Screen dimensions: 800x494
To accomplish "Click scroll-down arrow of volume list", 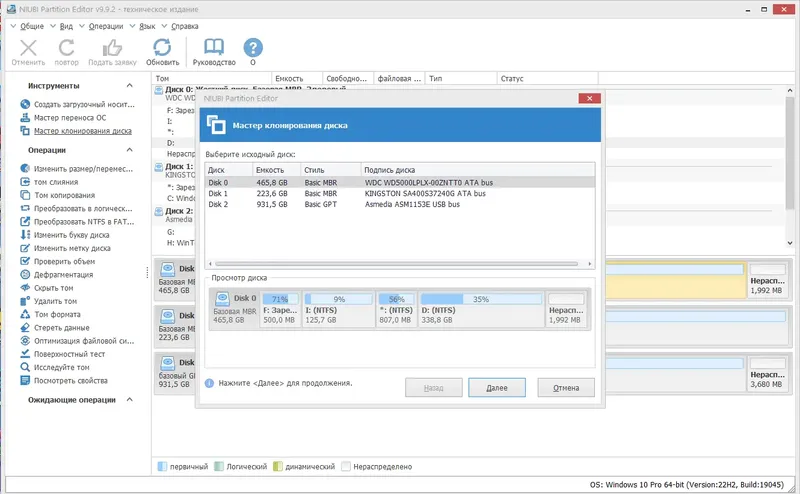I will [x=789, y=243].
